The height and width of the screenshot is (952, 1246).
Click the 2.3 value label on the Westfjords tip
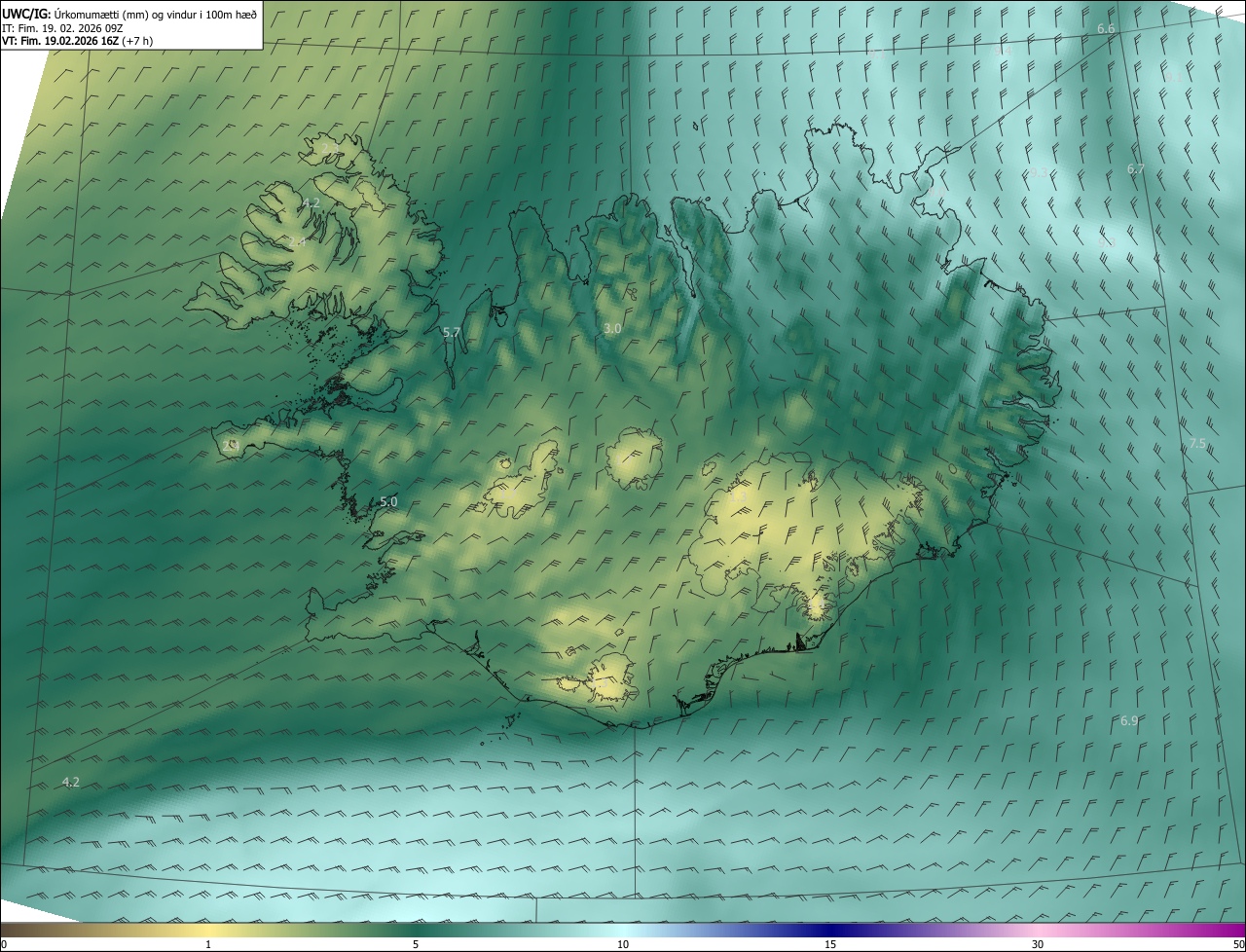pos(330,147)
